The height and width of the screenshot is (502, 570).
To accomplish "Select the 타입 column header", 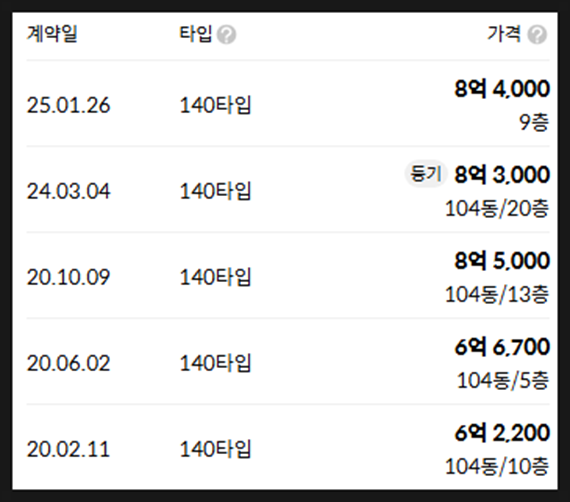I will point(196,34).
